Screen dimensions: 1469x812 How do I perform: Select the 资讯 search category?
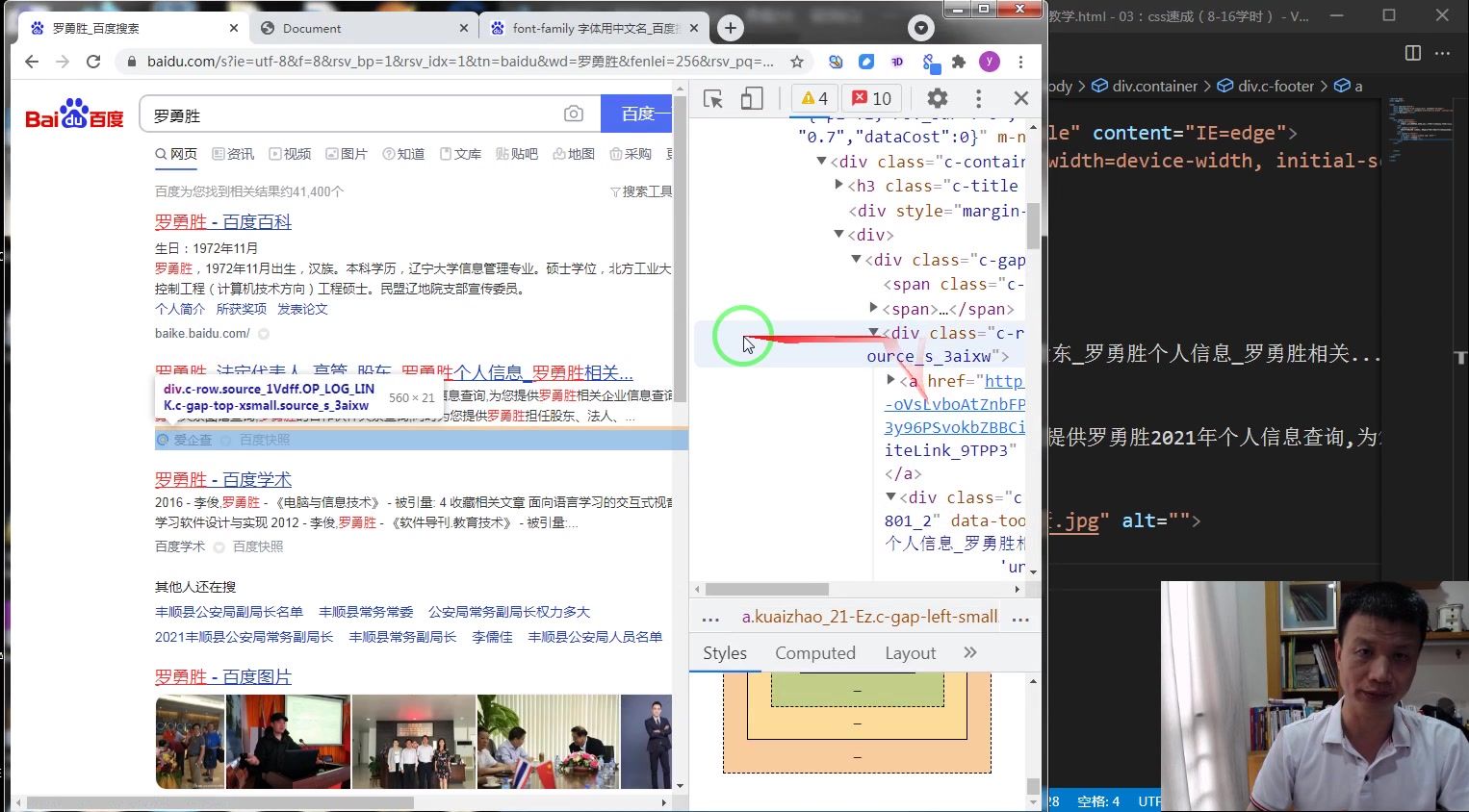(233, 154)
